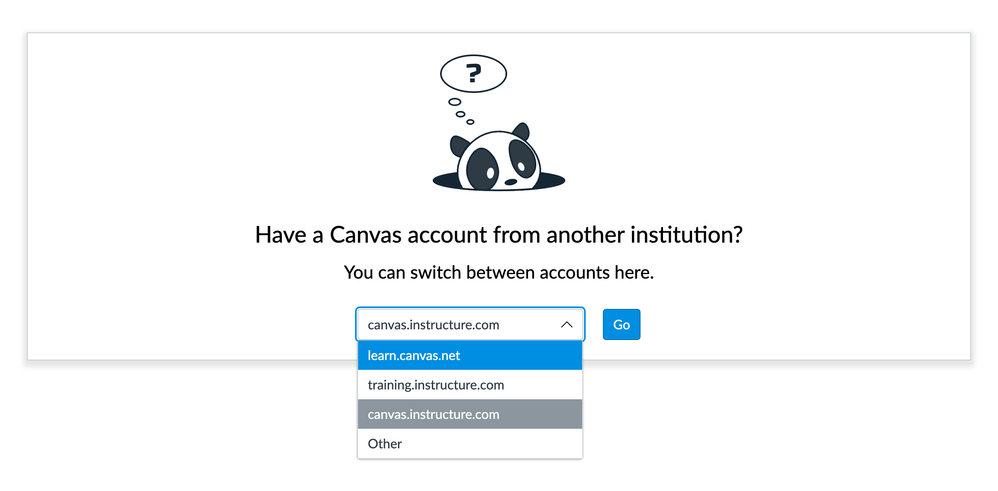Click the question mark thought bubble

[x=473, y=73]
